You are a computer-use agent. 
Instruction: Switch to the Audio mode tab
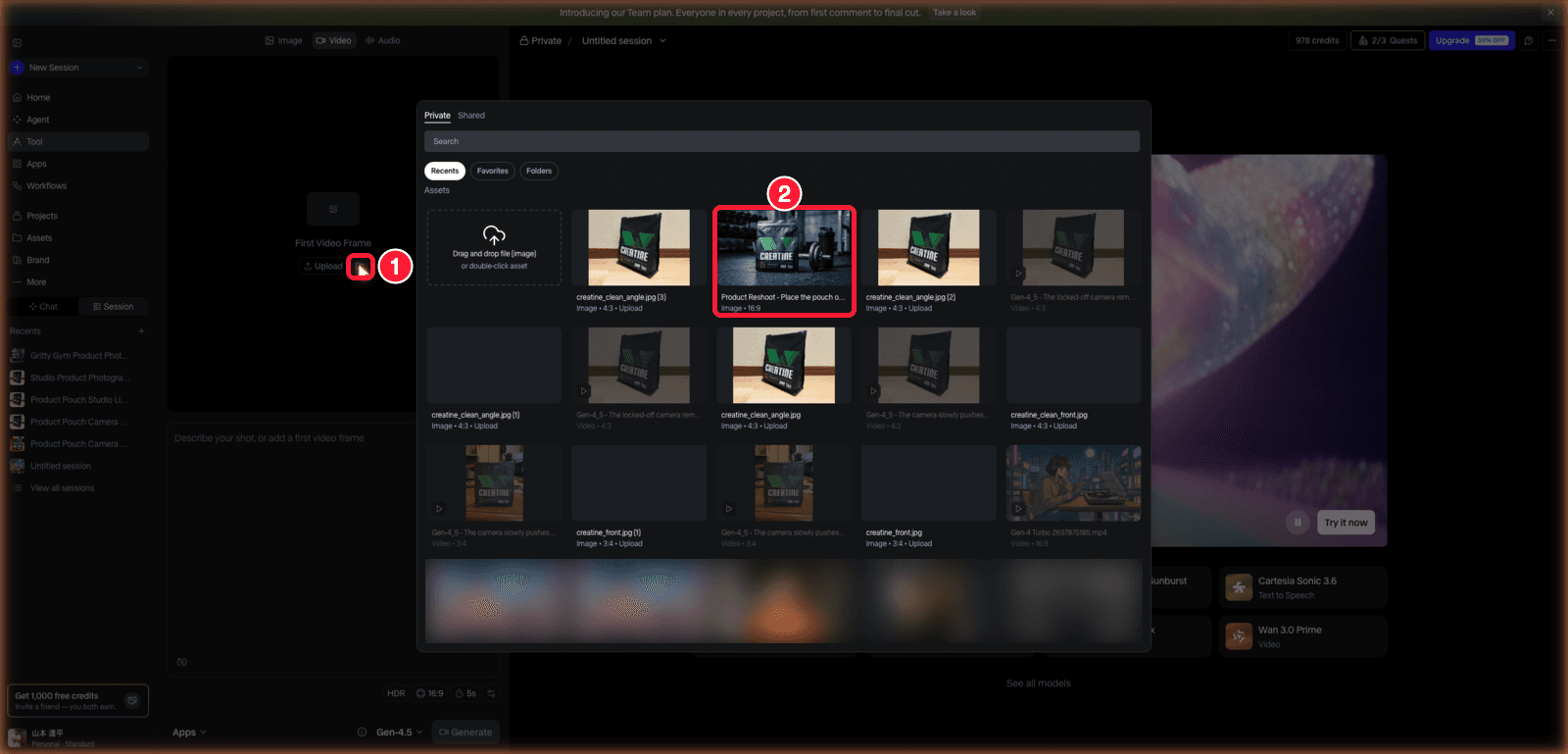pyautogui.click(x=382, y=41)
